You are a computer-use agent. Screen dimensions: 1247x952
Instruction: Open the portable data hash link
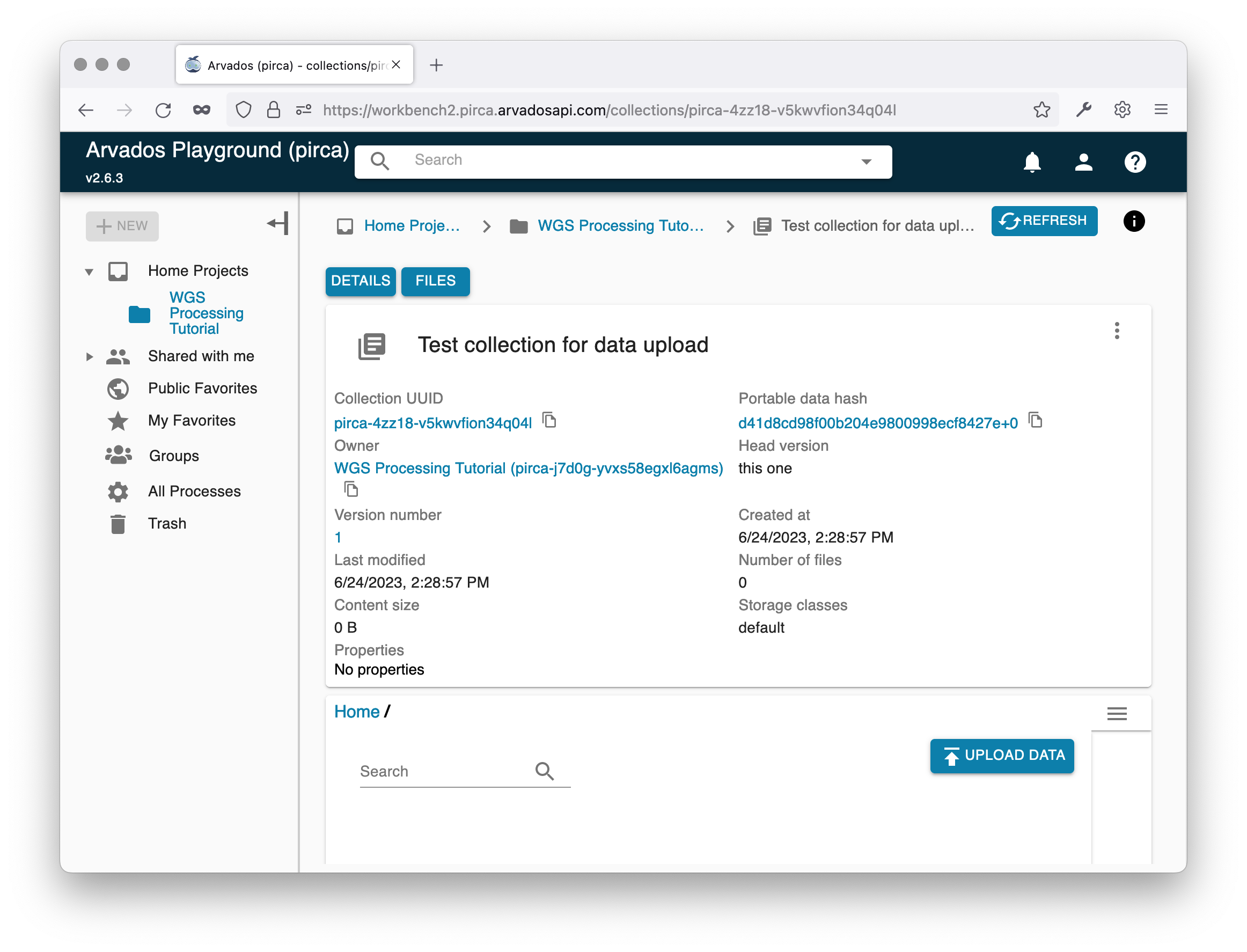pos(878,423)
